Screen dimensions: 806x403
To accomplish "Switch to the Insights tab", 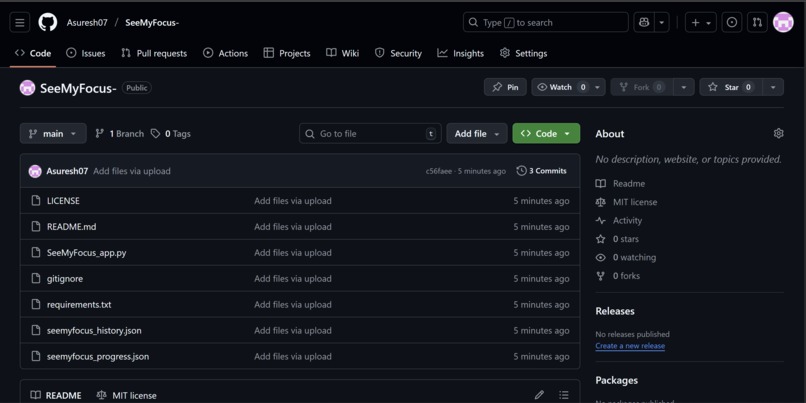I will coord(461,53).
